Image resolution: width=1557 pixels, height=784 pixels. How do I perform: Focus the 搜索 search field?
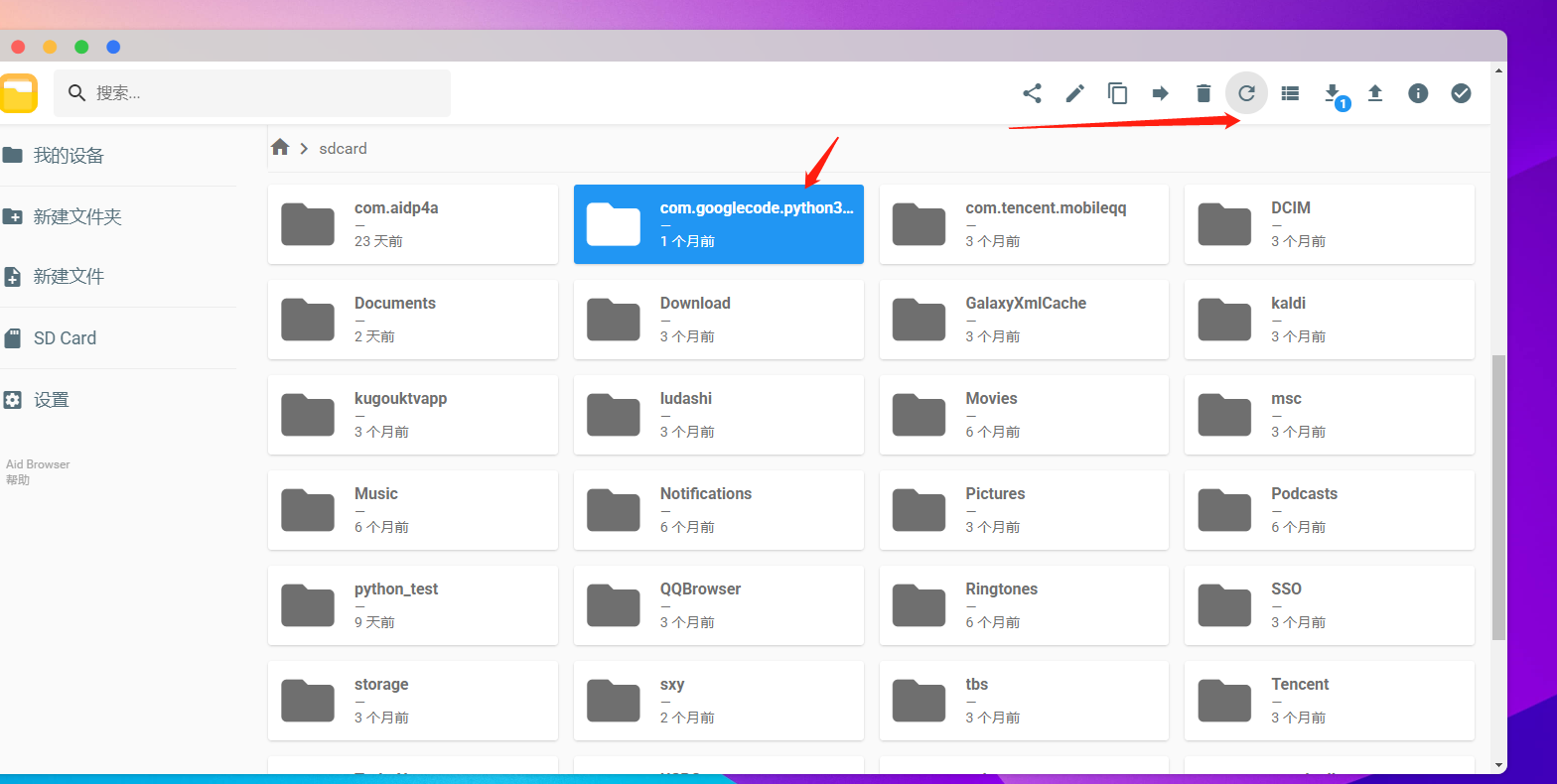pos(252,93)
